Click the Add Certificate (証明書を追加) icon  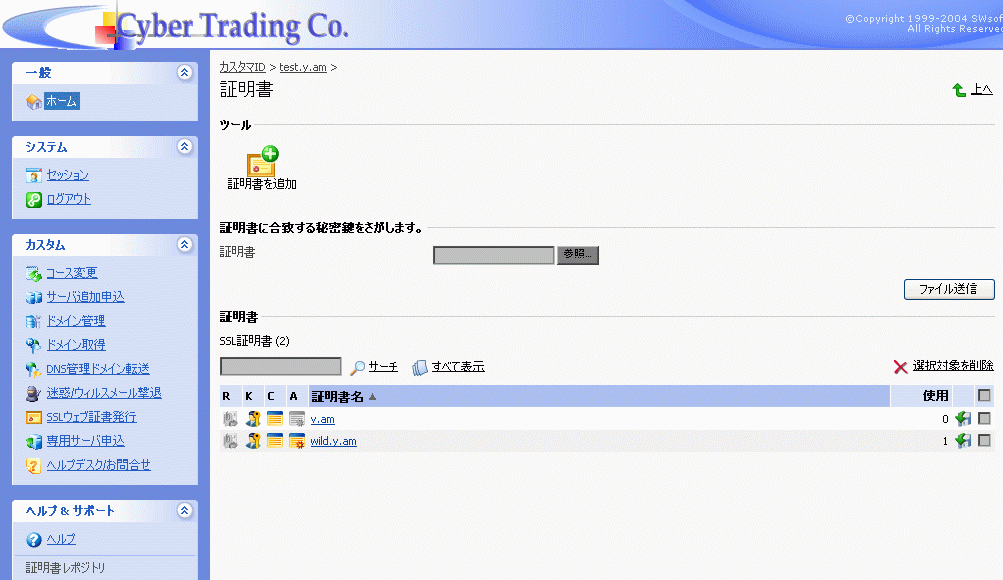pyautogui.click(x=262, y=162)
